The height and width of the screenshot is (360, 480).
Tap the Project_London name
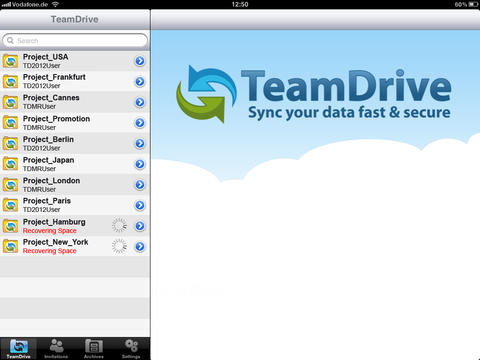click(x=52, y=181)
